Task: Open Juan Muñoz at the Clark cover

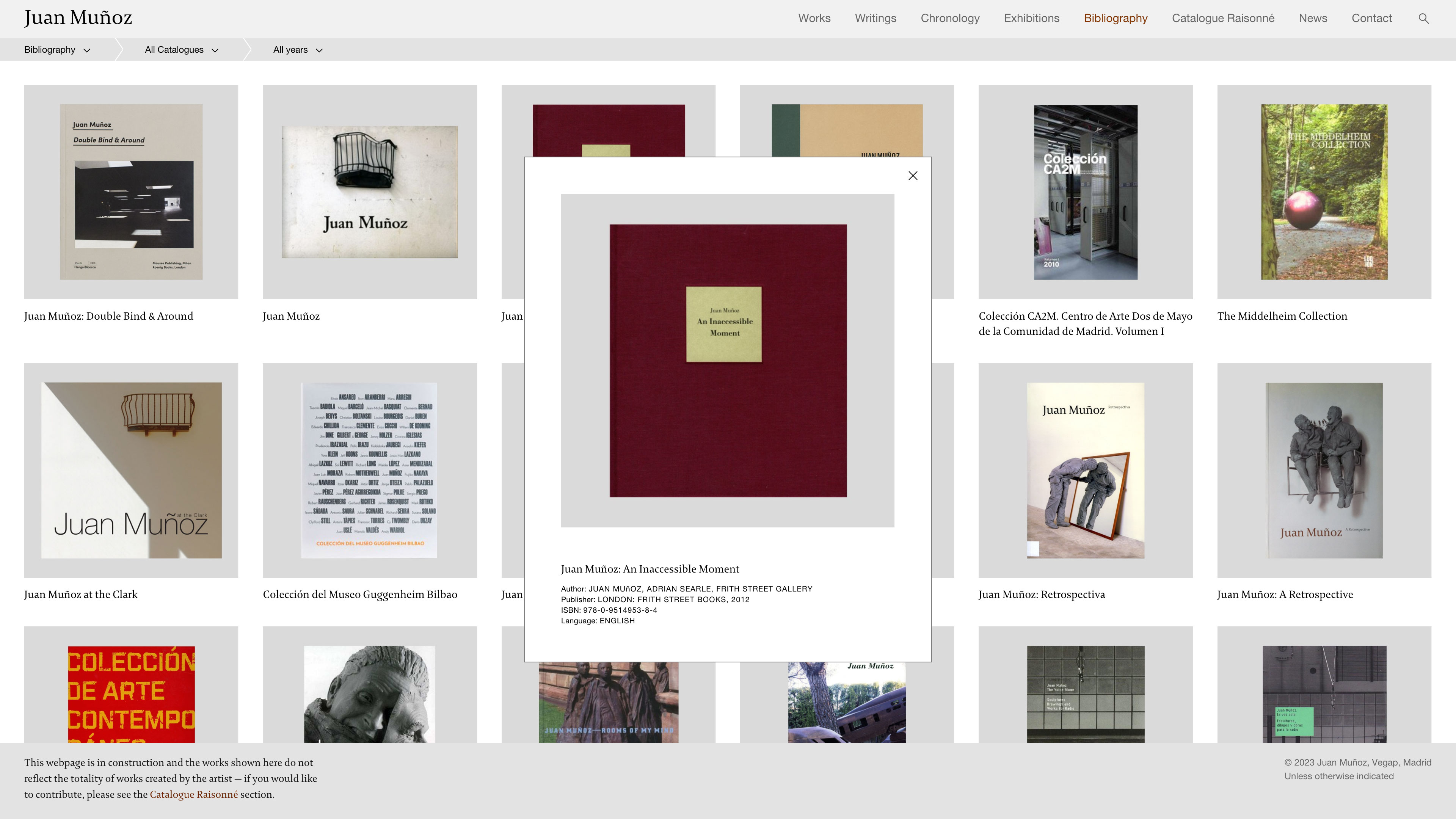Action: tap(131, 470)
